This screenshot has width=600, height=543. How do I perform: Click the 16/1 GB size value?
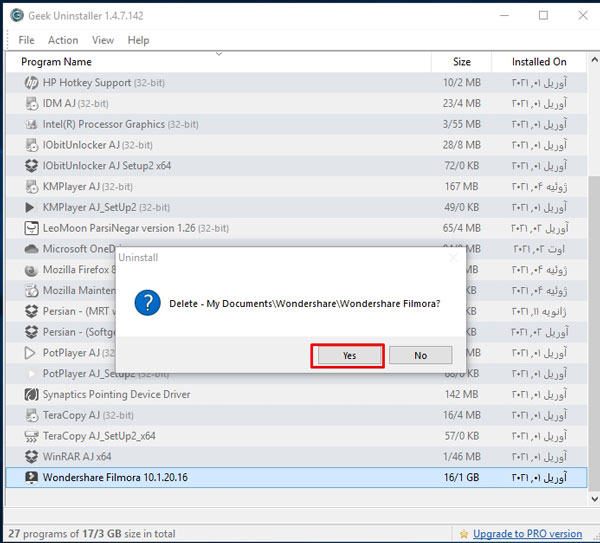(x=461, y=478)
